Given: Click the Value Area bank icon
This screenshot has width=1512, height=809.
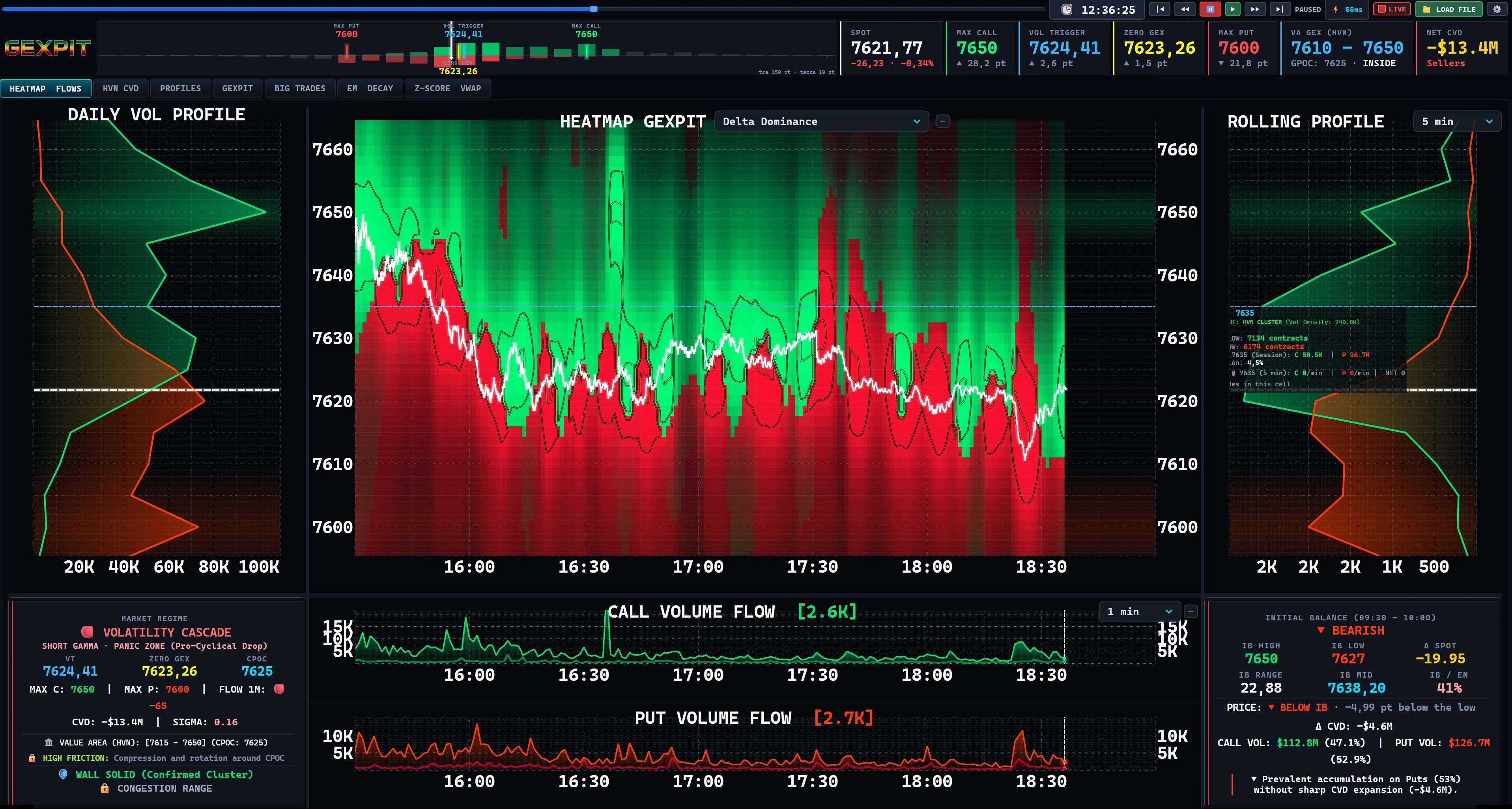Looking at the screenshot, I should pos(49,743).
